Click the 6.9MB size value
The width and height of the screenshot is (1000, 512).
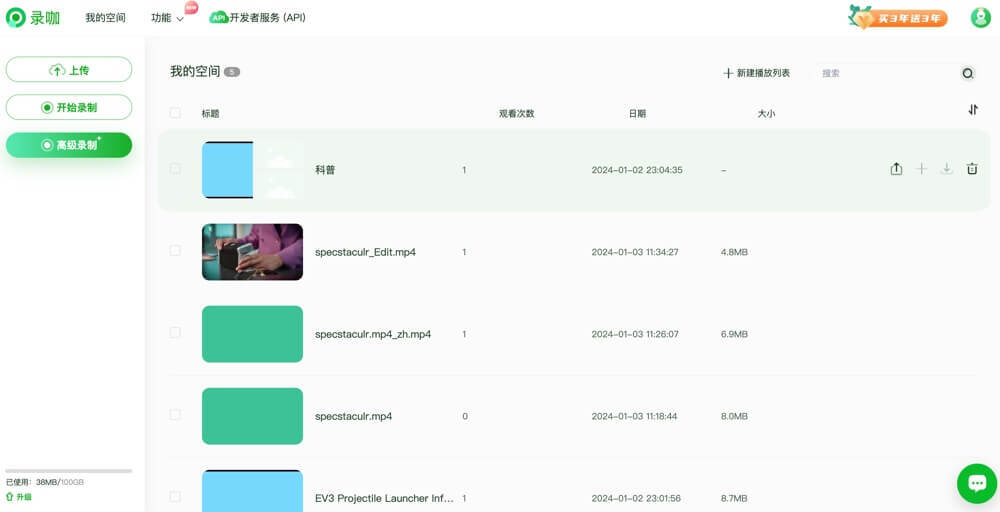pos(734,334)
